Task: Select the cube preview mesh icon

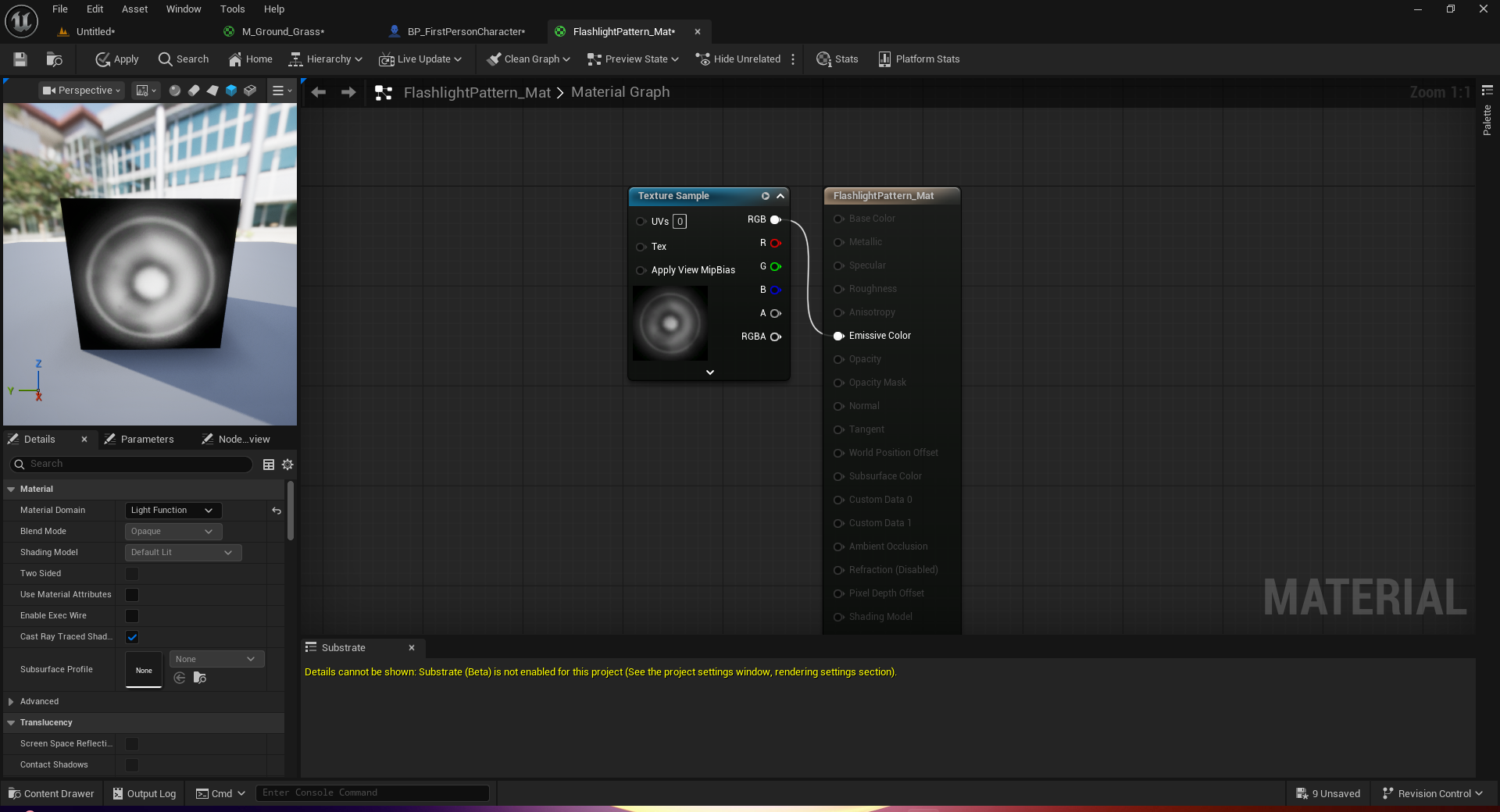Action: pos(231,91)
